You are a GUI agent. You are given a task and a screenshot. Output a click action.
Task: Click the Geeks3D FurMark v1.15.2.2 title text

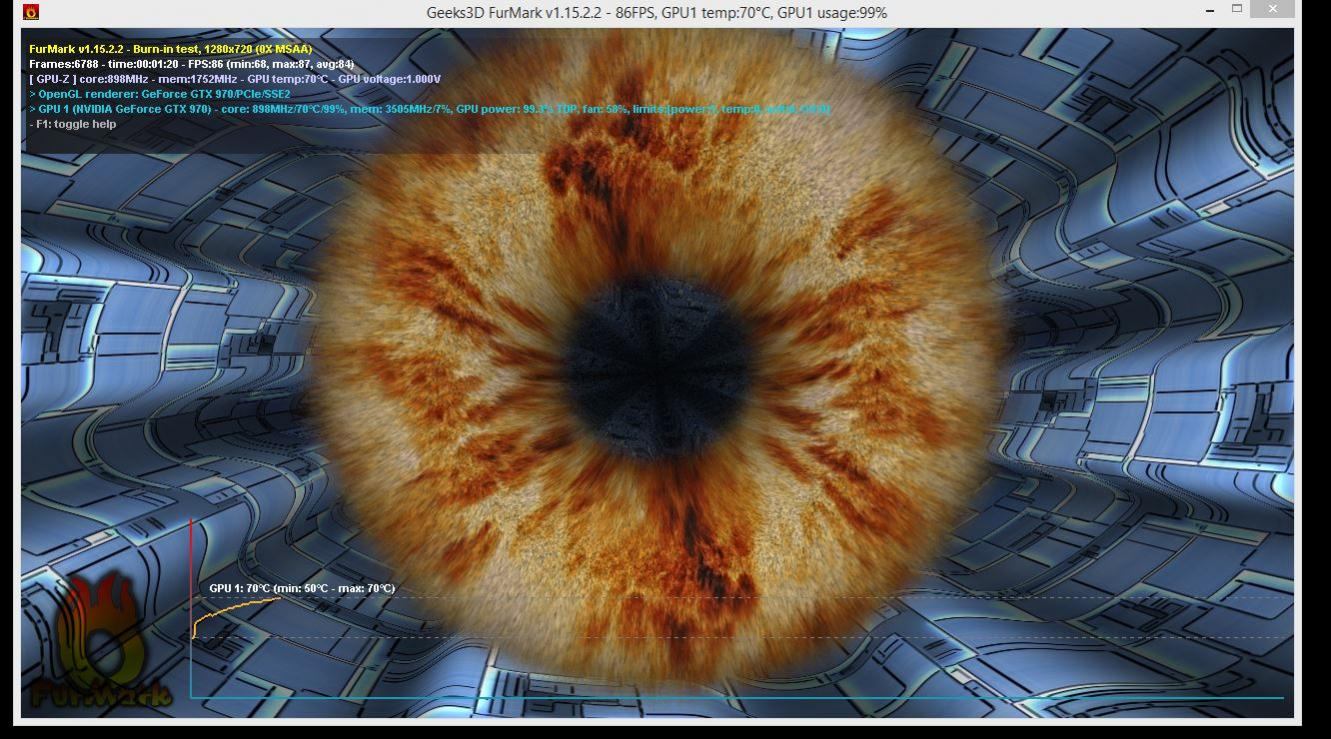click(656, 12)
